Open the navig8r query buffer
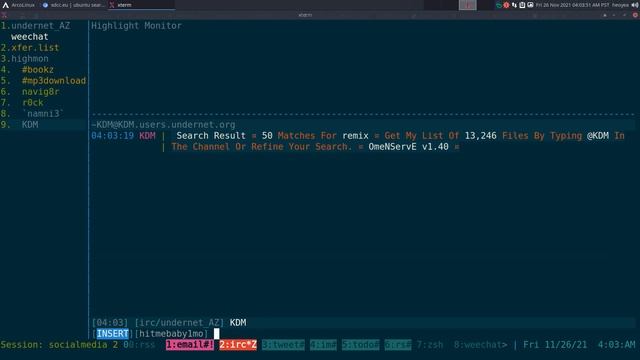The image size is (640, 360). point(40,92)
